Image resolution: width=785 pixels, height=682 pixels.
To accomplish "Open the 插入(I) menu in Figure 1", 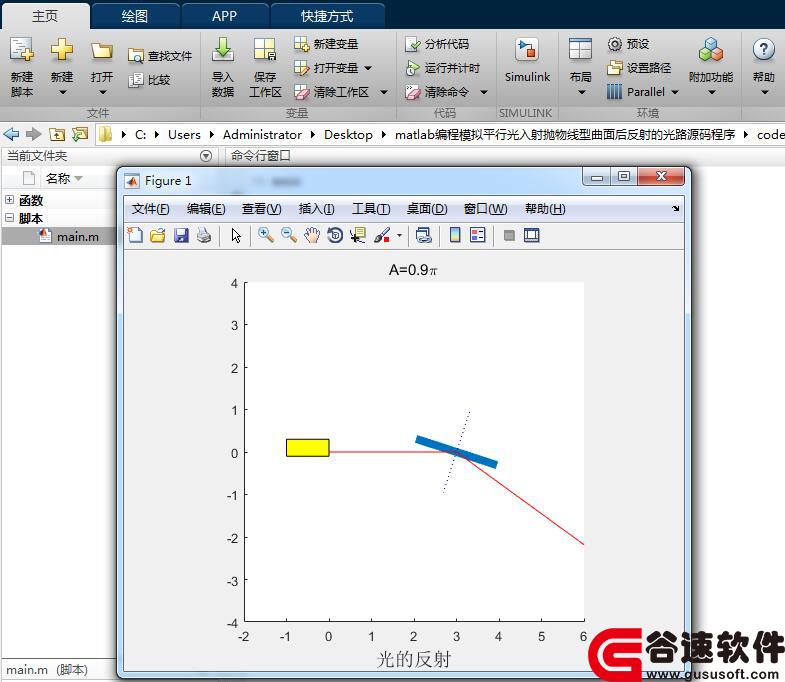I will 316,209.
